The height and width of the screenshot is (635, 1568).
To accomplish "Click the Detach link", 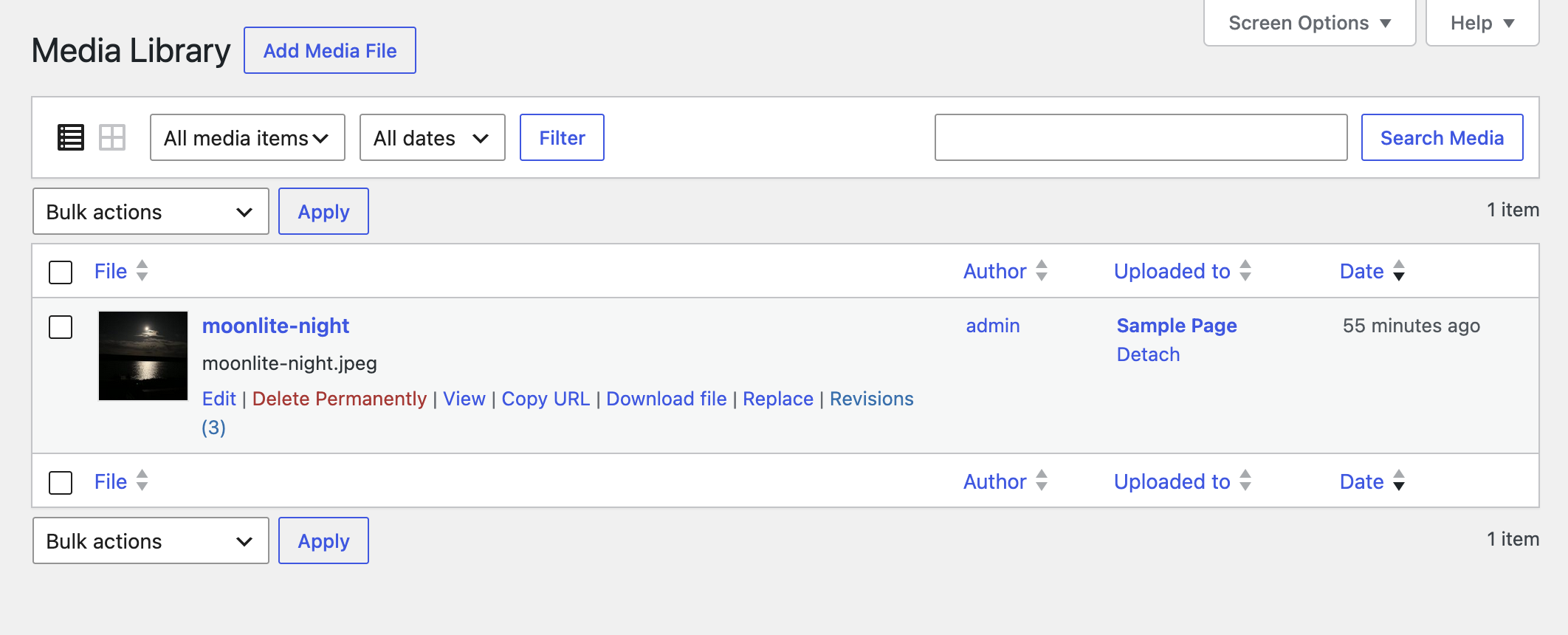I will click(x=1148, y=354).
